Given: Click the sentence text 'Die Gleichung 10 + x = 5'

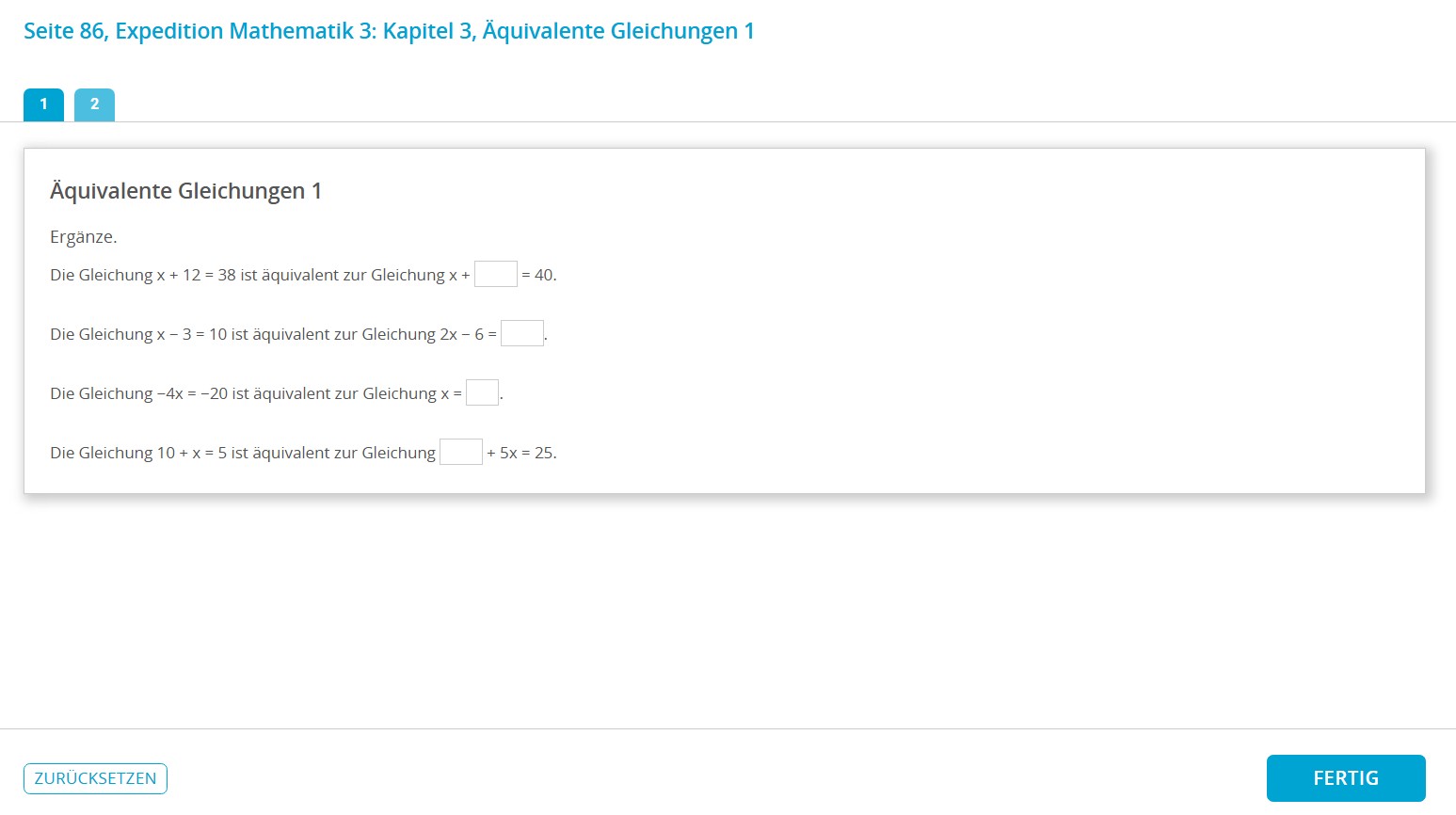Looking at the screenshot, I should click(x=137, y=453).
